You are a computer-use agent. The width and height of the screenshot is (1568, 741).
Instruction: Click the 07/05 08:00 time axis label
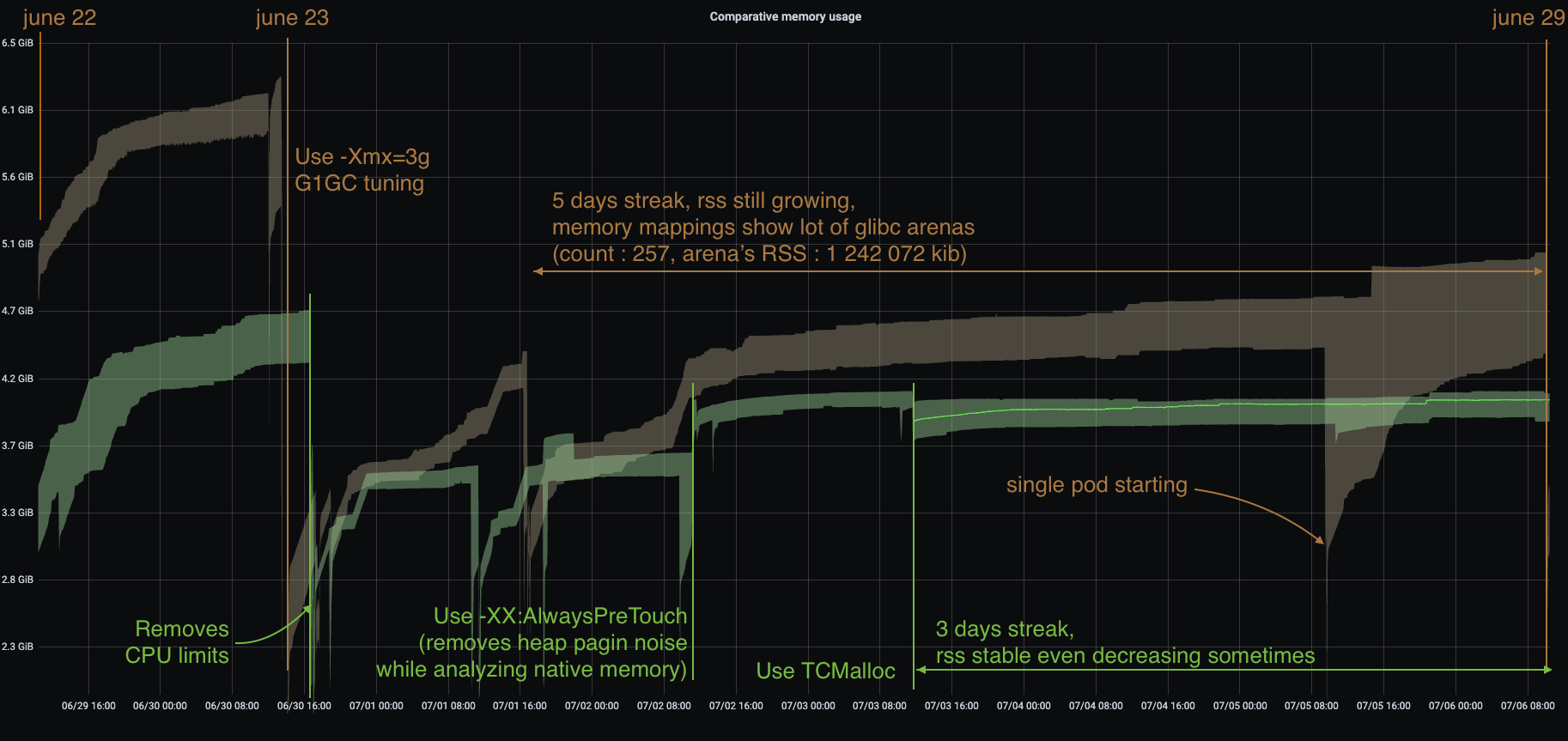[1311, 706]
